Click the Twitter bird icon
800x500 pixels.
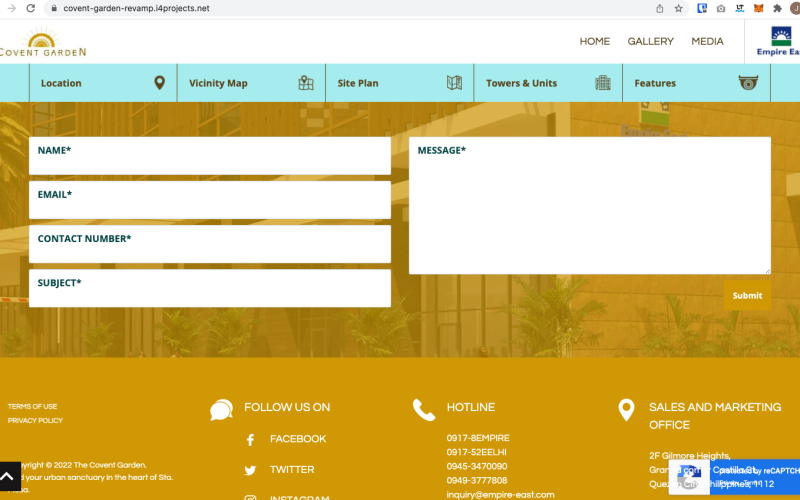[x=250, y=470]
